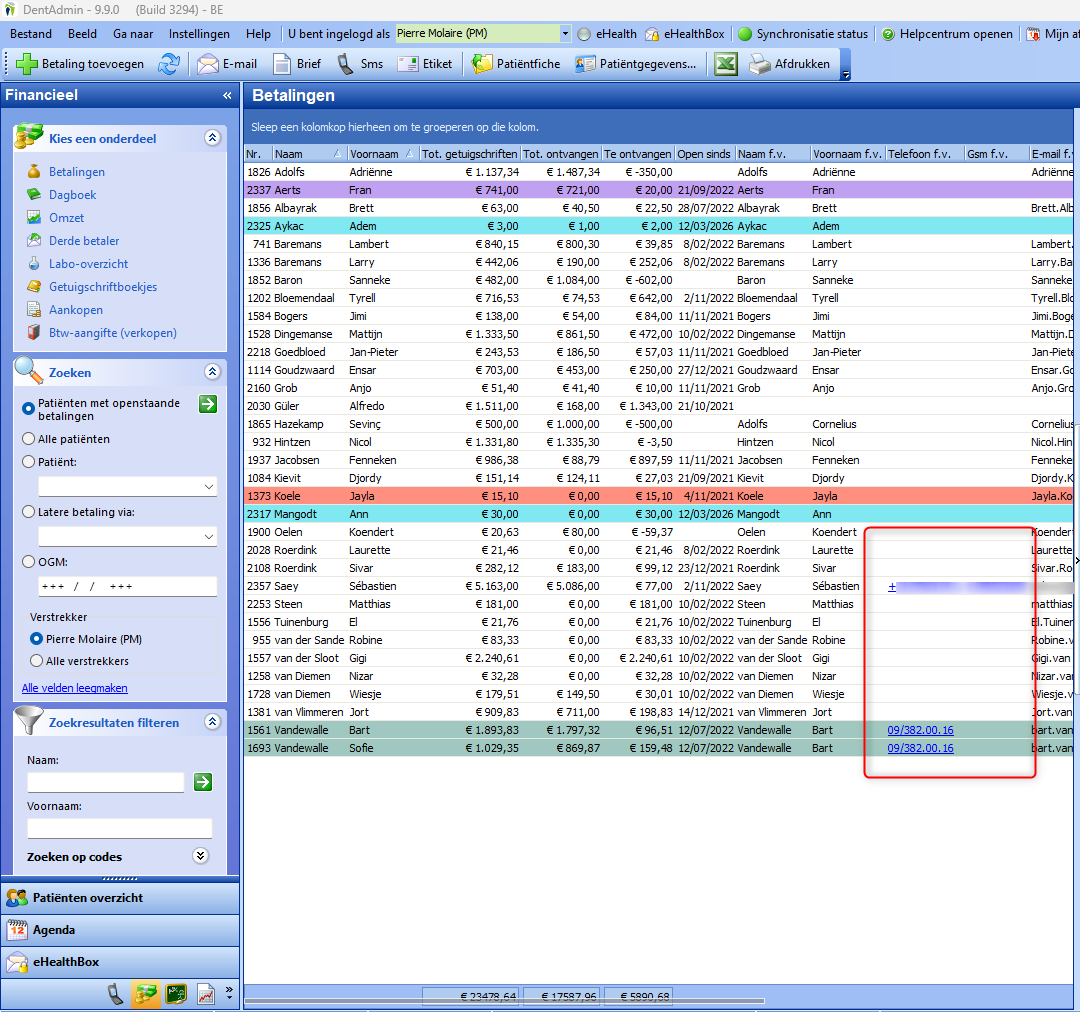Click the OGM input field

[127, 586]
